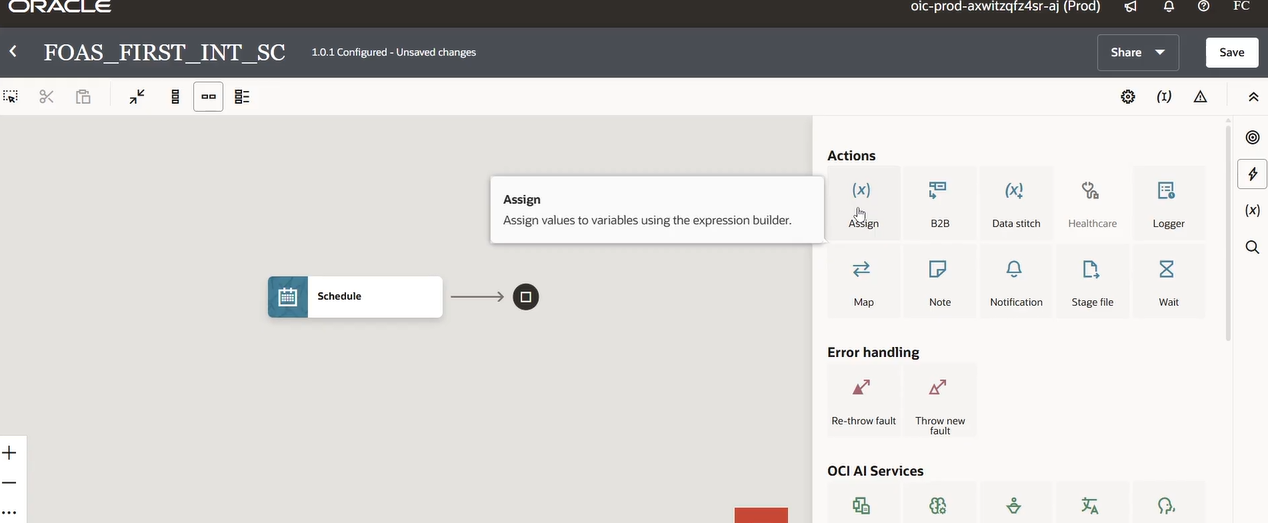Switch to vertical layout

coord(175,97)
